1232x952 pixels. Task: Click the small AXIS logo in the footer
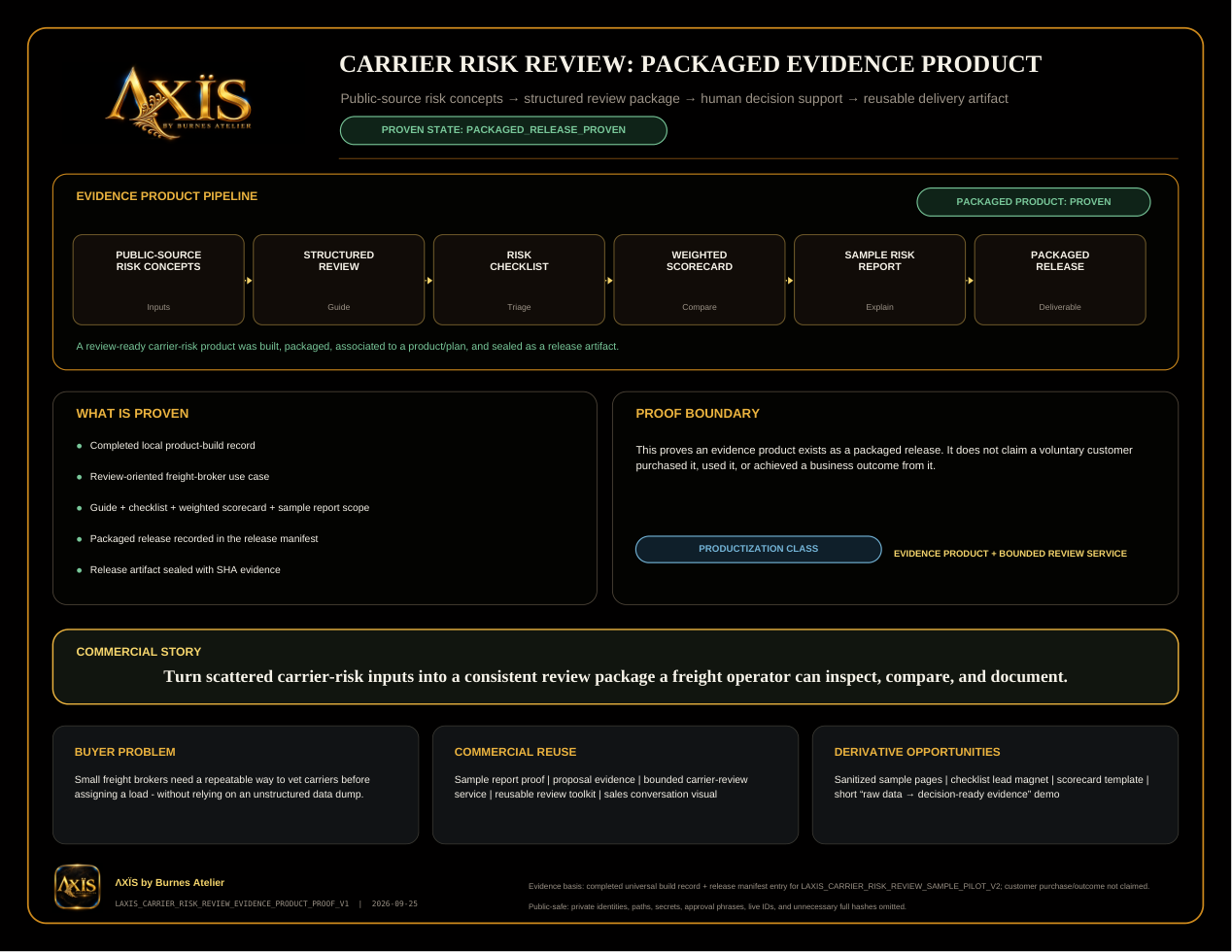point(77,887)
